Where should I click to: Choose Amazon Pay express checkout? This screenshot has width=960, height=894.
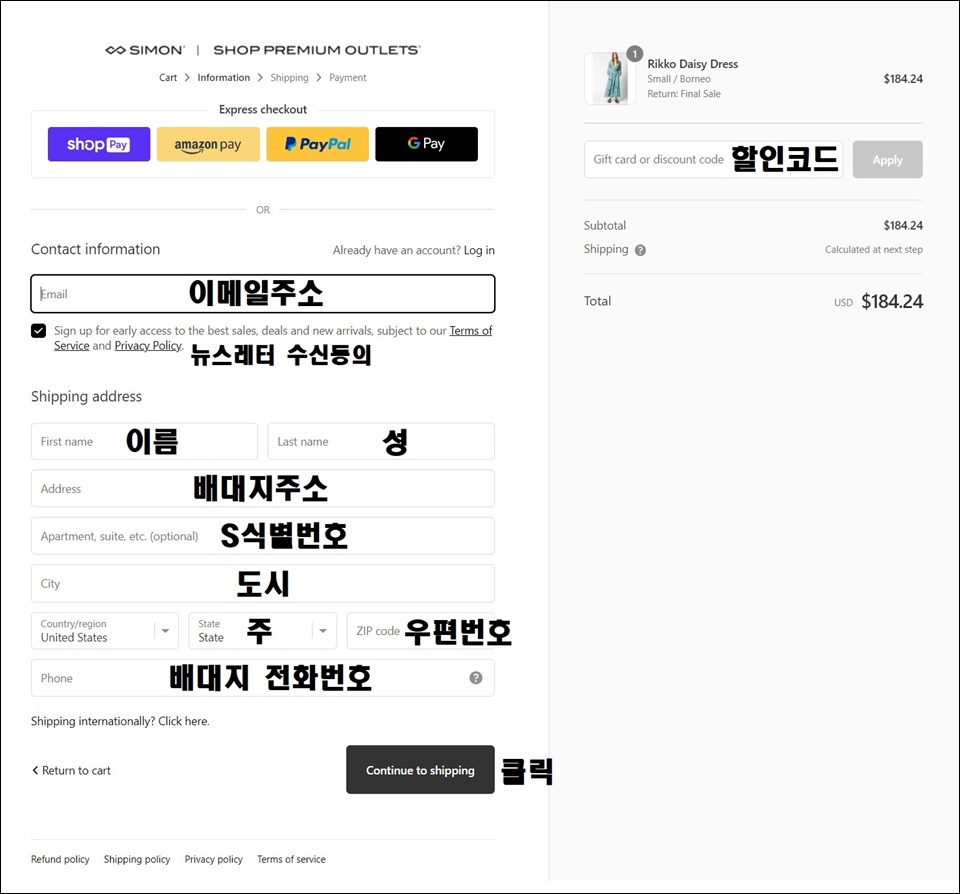(x=208, y=144)
